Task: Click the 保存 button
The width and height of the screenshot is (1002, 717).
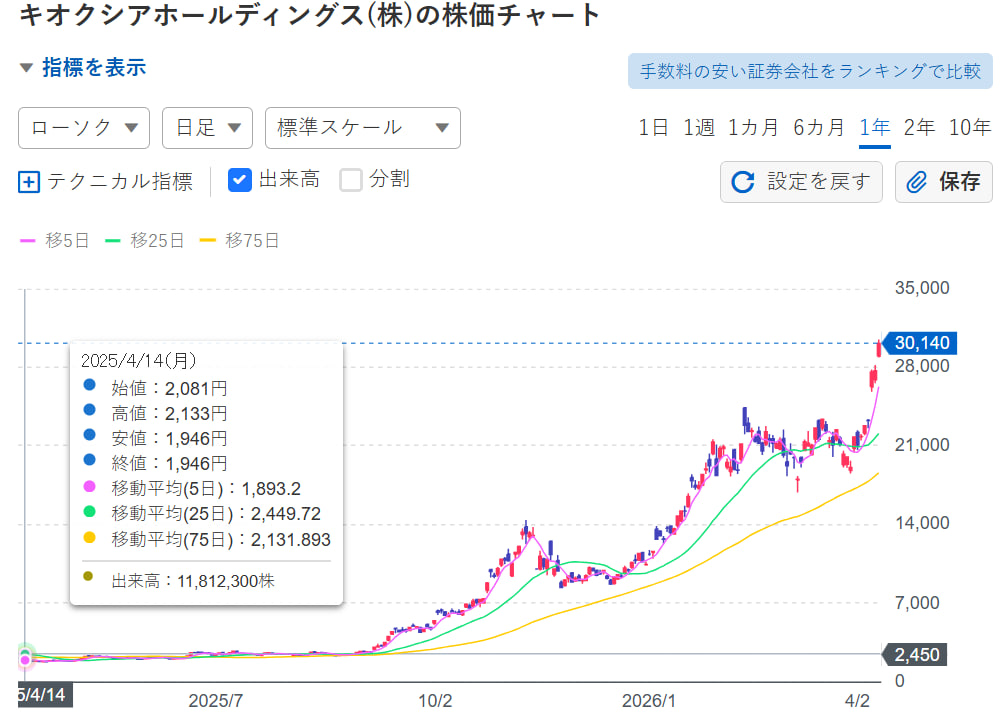Action: coord(942,182)
